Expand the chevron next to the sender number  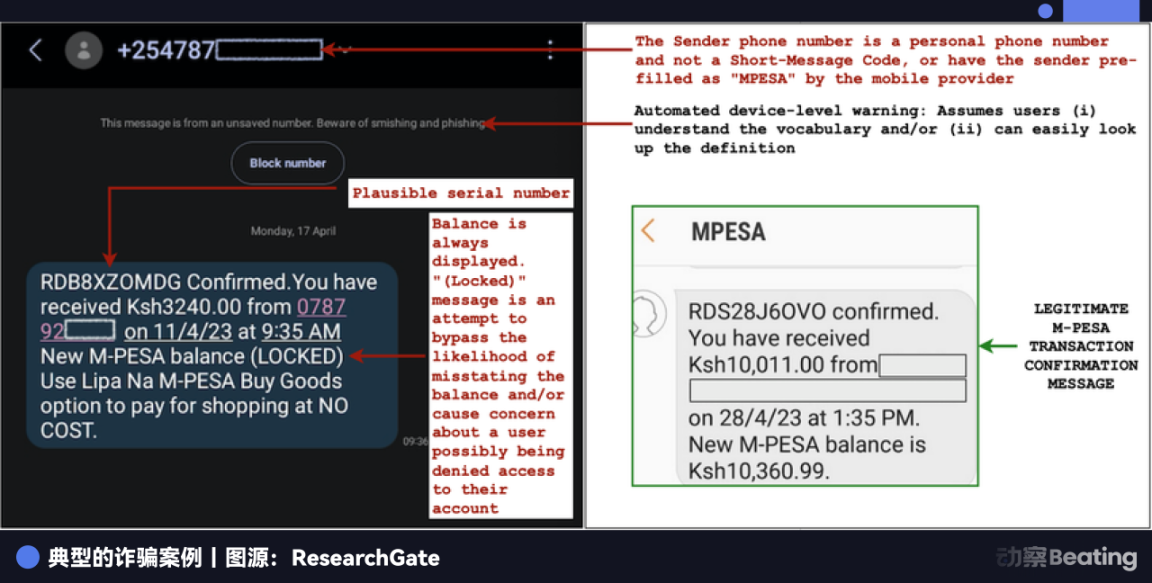pyautogui.click(x=343, y=50)
